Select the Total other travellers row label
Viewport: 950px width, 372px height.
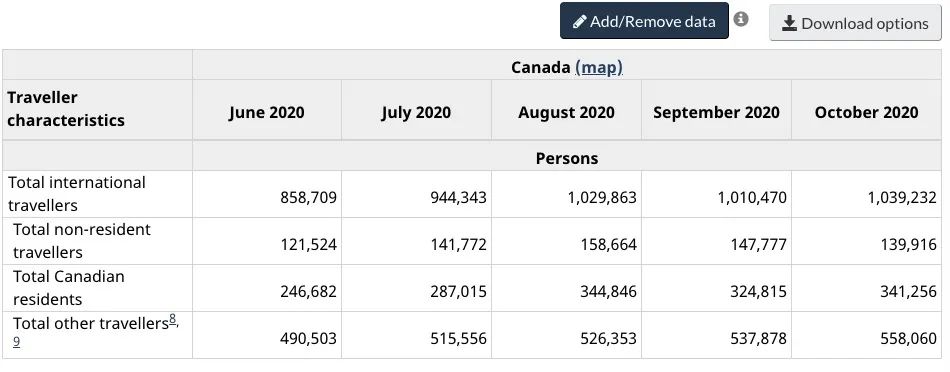[x=90, y=324]
